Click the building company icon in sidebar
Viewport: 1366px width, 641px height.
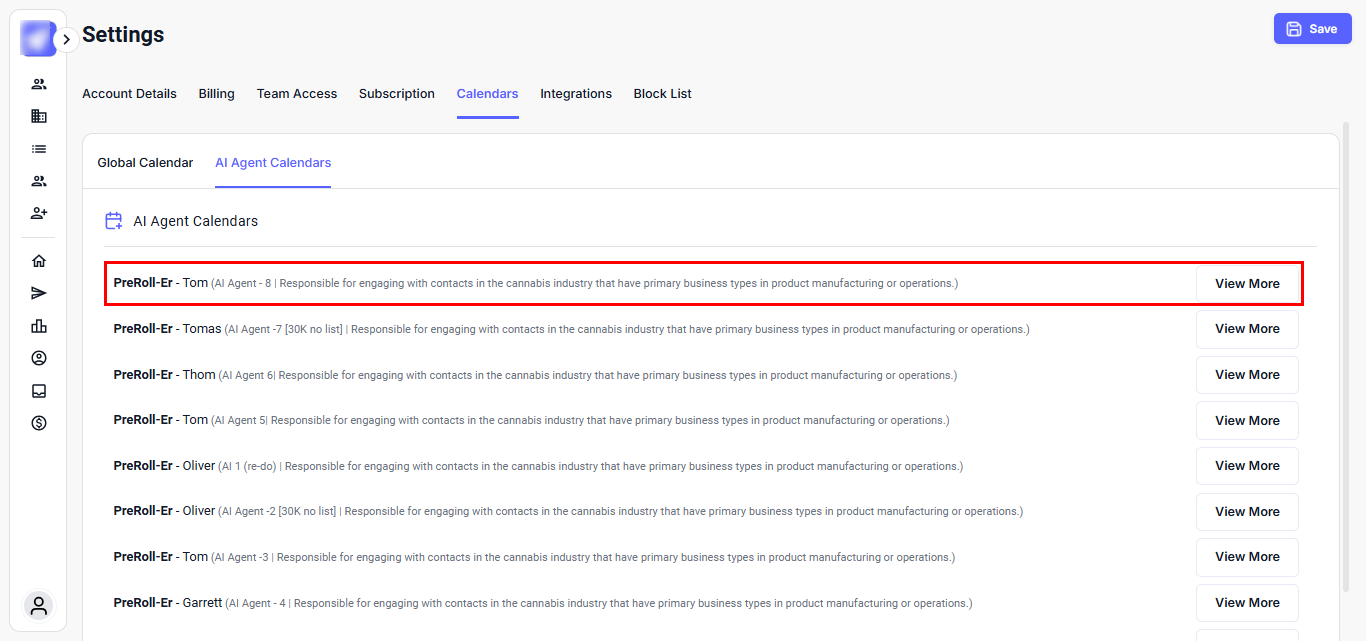(x=39, y=116)
